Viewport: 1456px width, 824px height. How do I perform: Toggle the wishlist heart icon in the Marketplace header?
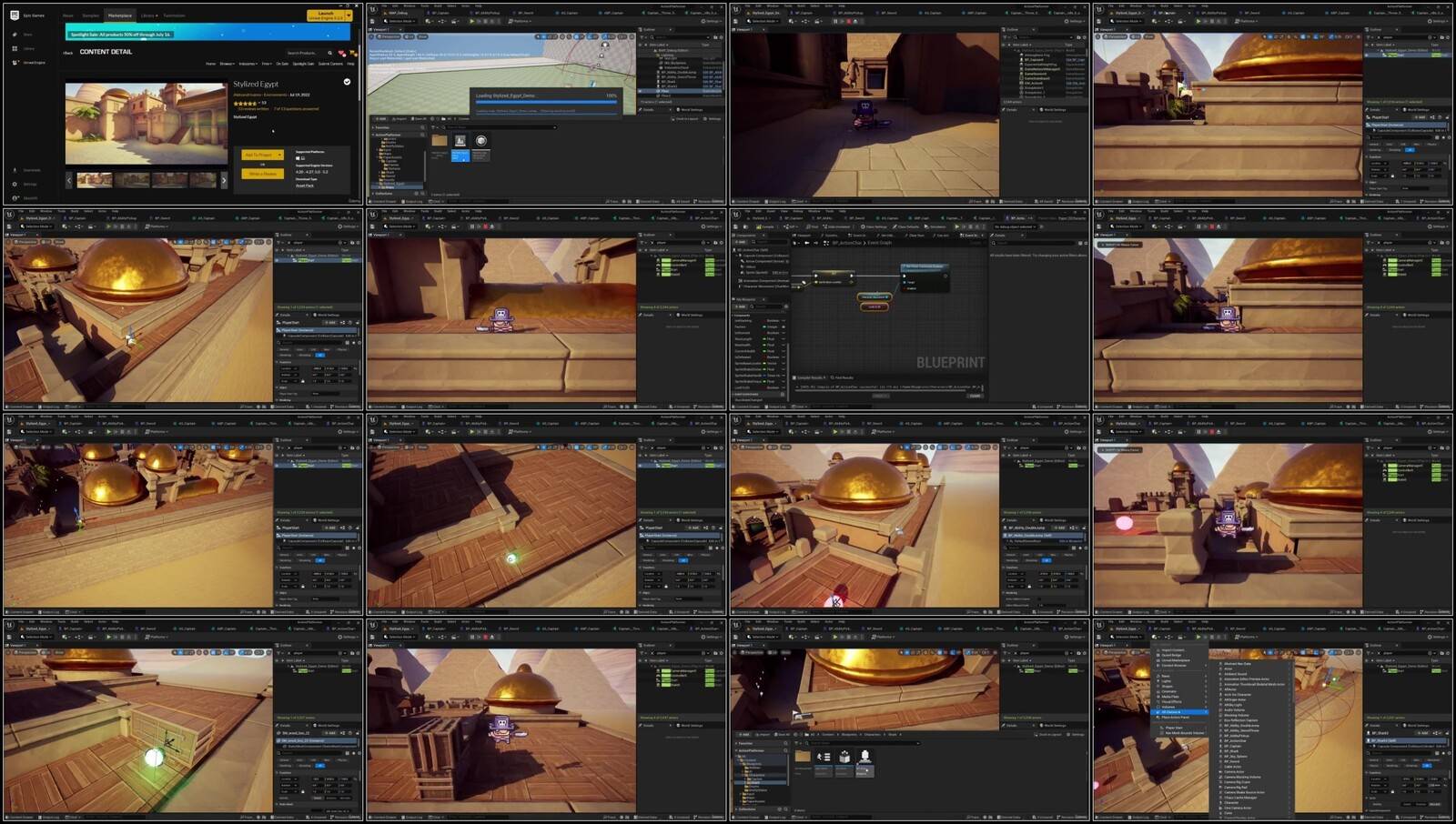click(341, 53)
